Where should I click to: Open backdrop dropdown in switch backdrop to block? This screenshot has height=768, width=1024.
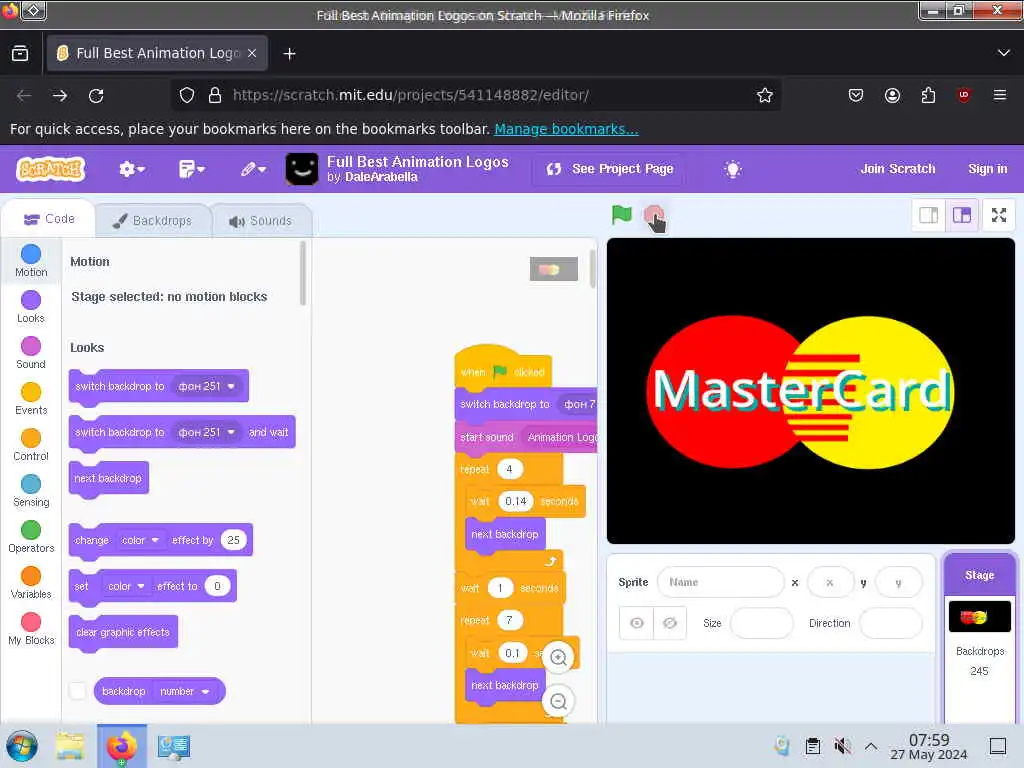[x=206, y=386]
